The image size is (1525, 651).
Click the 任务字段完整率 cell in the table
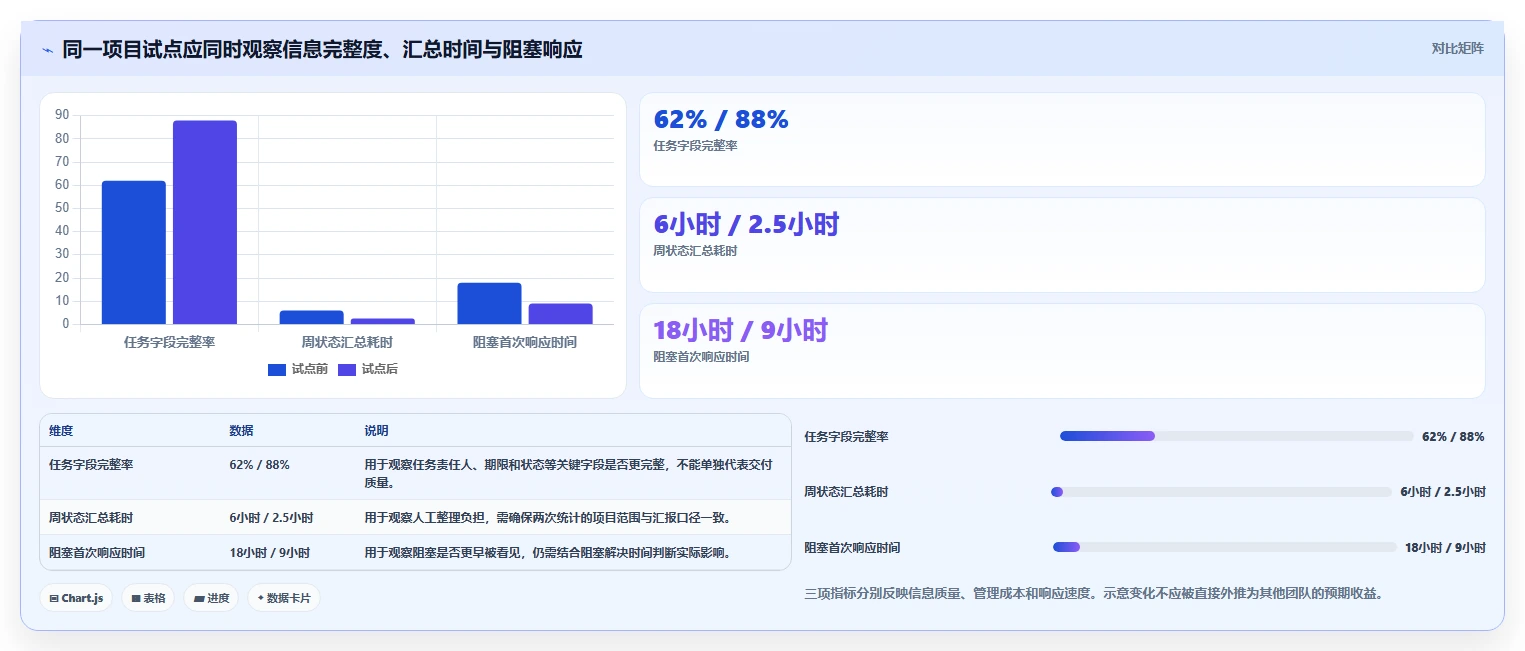(x=91, y=465)
